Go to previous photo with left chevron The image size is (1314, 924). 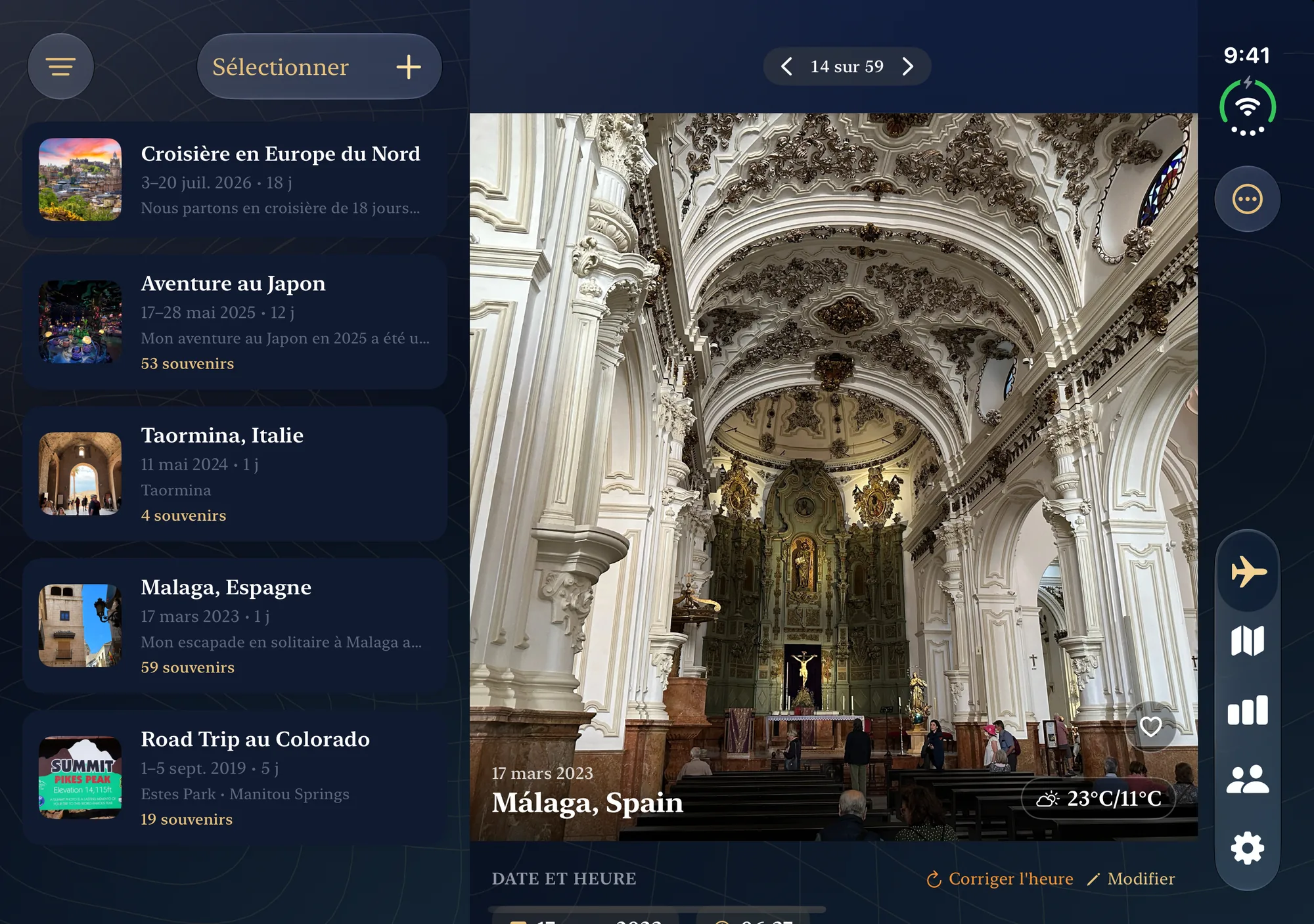click(786, 66)
